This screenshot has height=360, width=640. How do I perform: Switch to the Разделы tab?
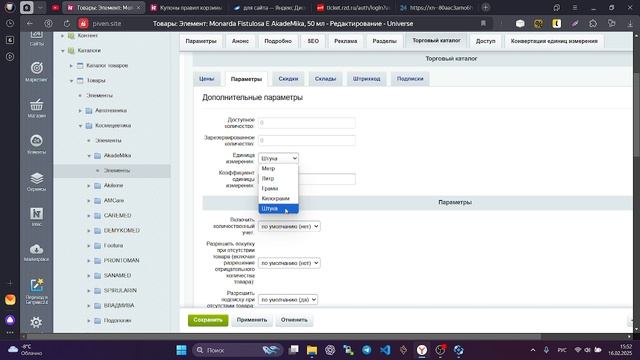(x=384, y=41)
